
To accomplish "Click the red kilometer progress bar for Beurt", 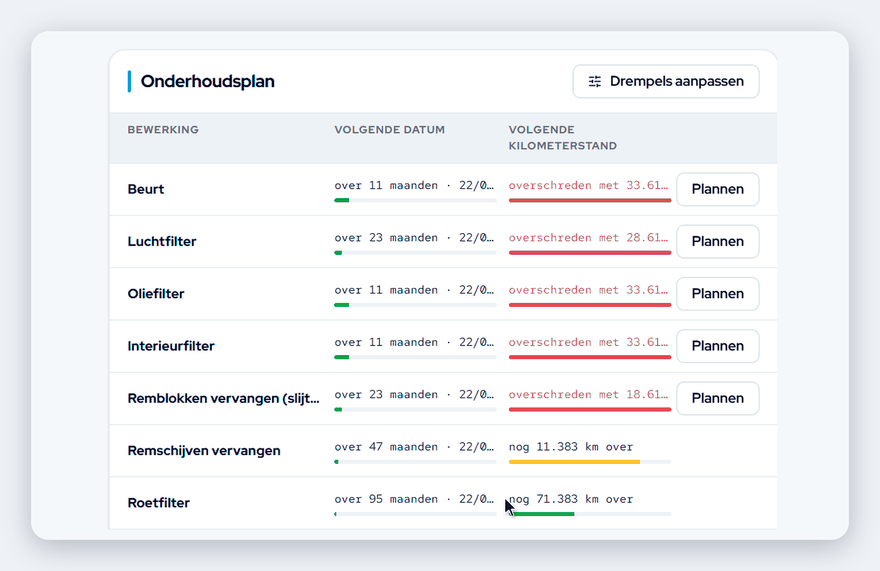I will pyautogui.click(x=590, y=200).
